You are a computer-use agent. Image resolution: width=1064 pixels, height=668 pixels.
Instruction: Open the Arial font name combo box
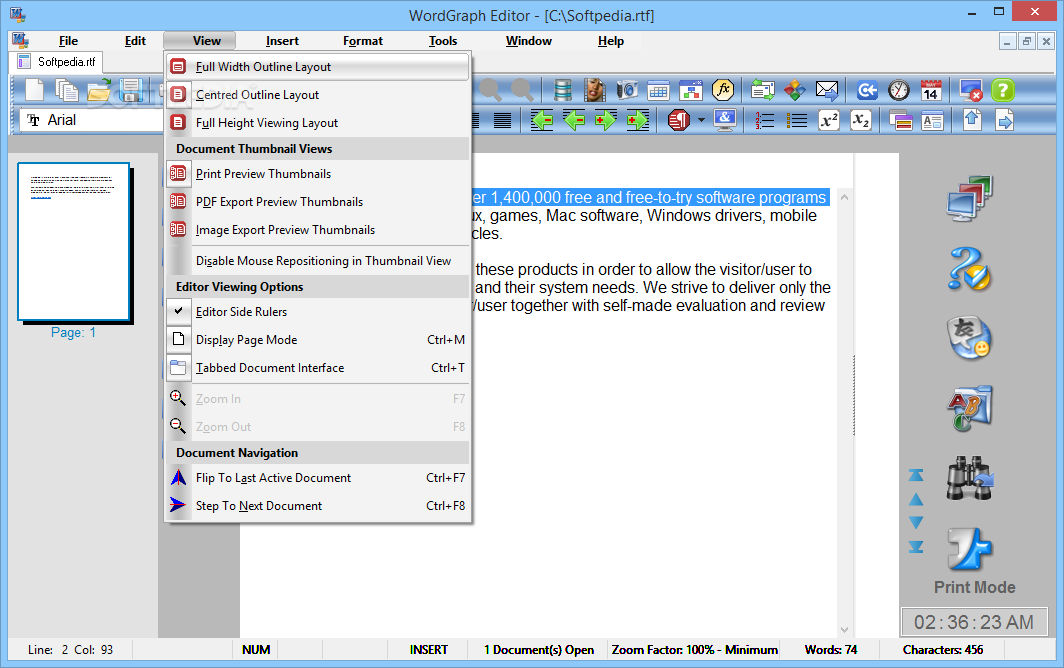click(90, 120)
